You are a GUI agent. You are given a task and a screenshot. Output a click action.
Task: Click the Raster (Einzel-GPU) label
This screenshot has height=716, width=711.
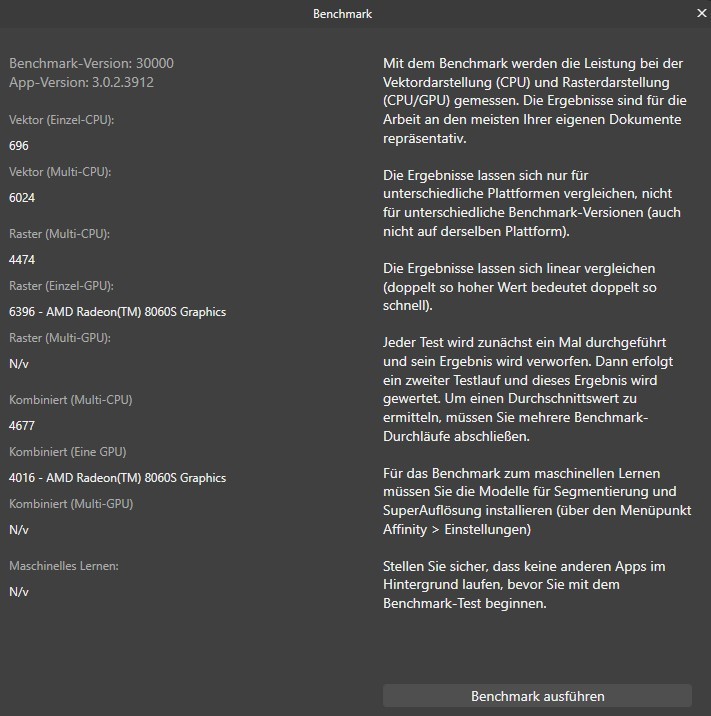61,286
